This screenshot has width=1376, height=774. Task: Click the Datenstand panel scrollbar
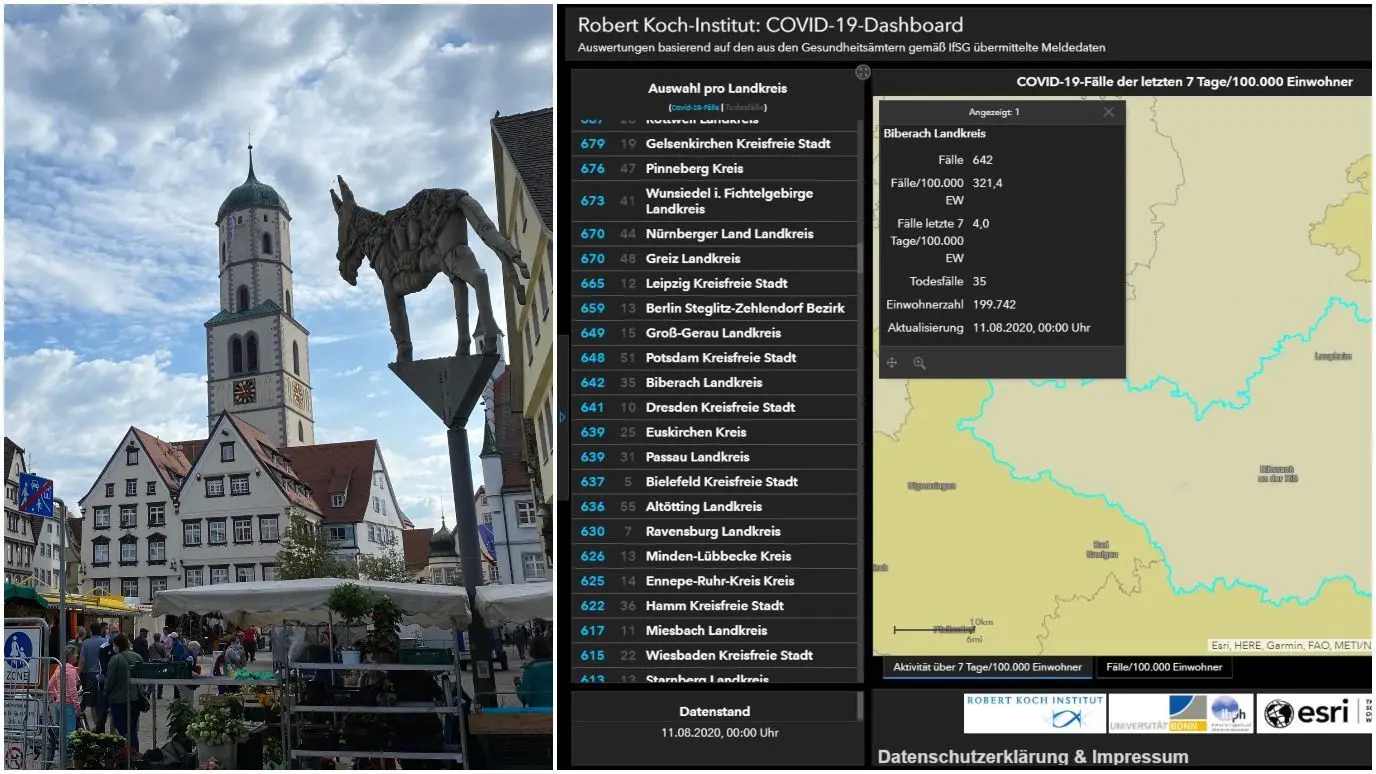860,706
